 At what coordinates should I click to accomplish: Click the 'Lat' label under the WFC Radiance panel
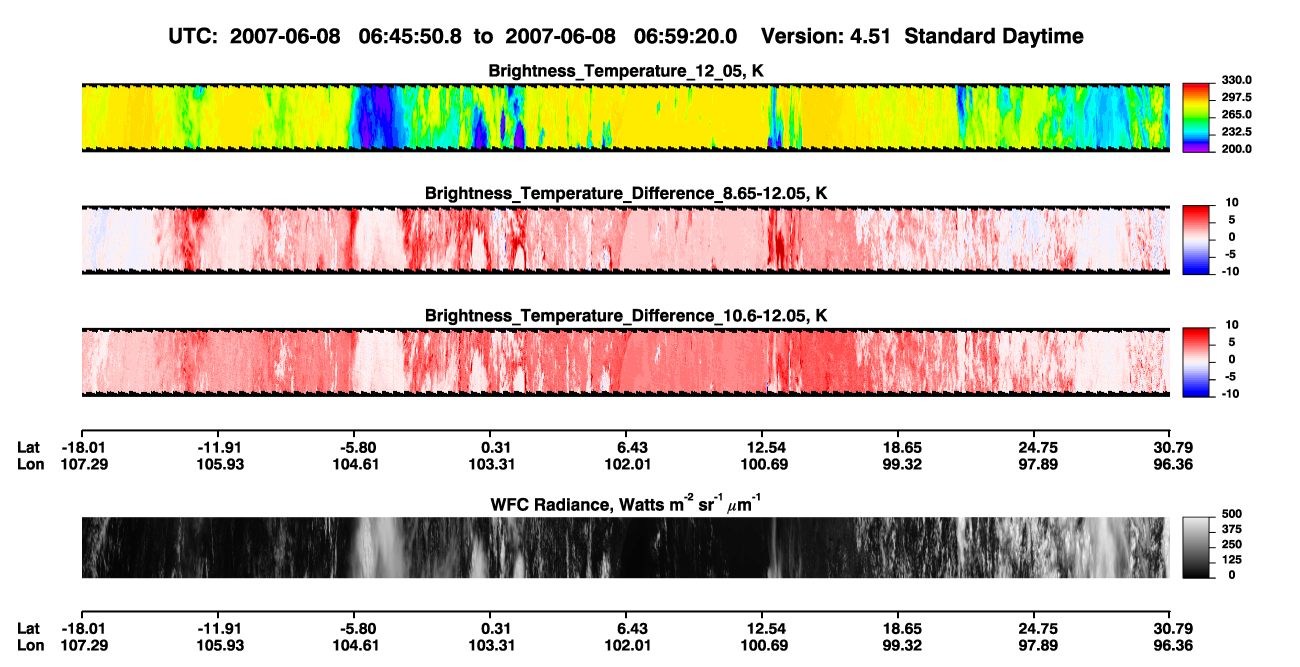click(x=29, y=629)
